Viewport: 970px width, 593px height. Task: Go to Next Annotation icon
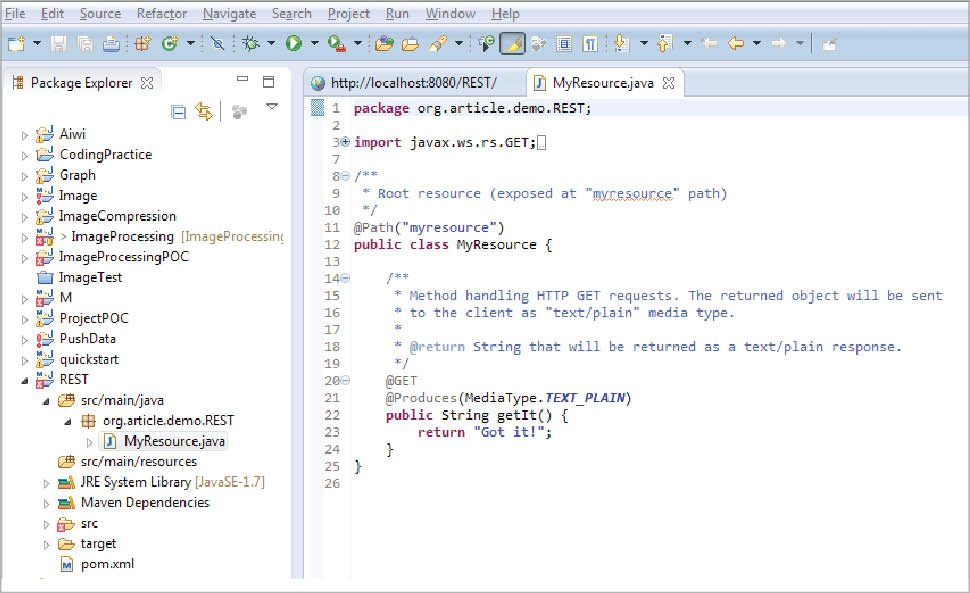[x=620, y=43]
